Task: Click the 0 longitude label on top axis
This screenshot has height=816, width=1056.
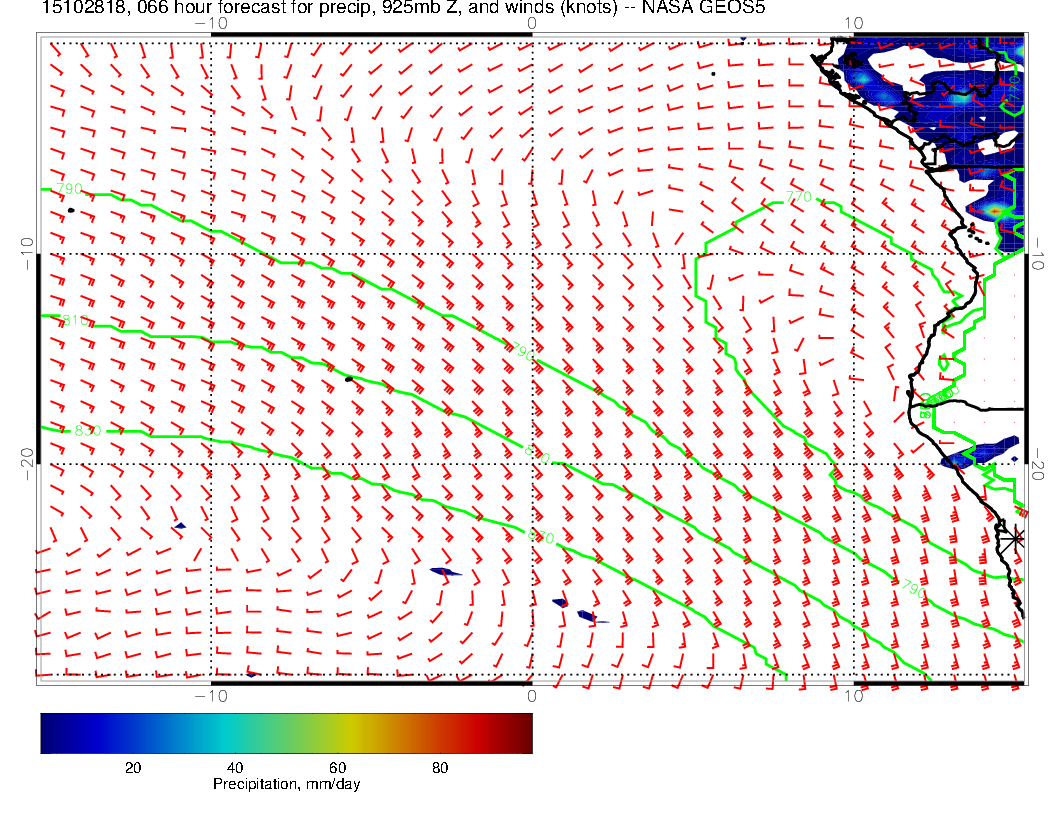Action: 531,23
